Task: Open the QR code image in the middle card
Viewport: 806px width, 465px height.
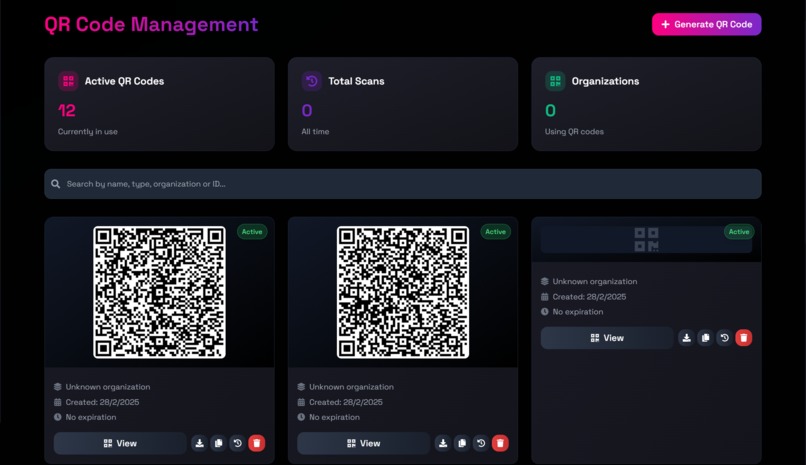Action: pyautogui.click(x=402, y=292)
